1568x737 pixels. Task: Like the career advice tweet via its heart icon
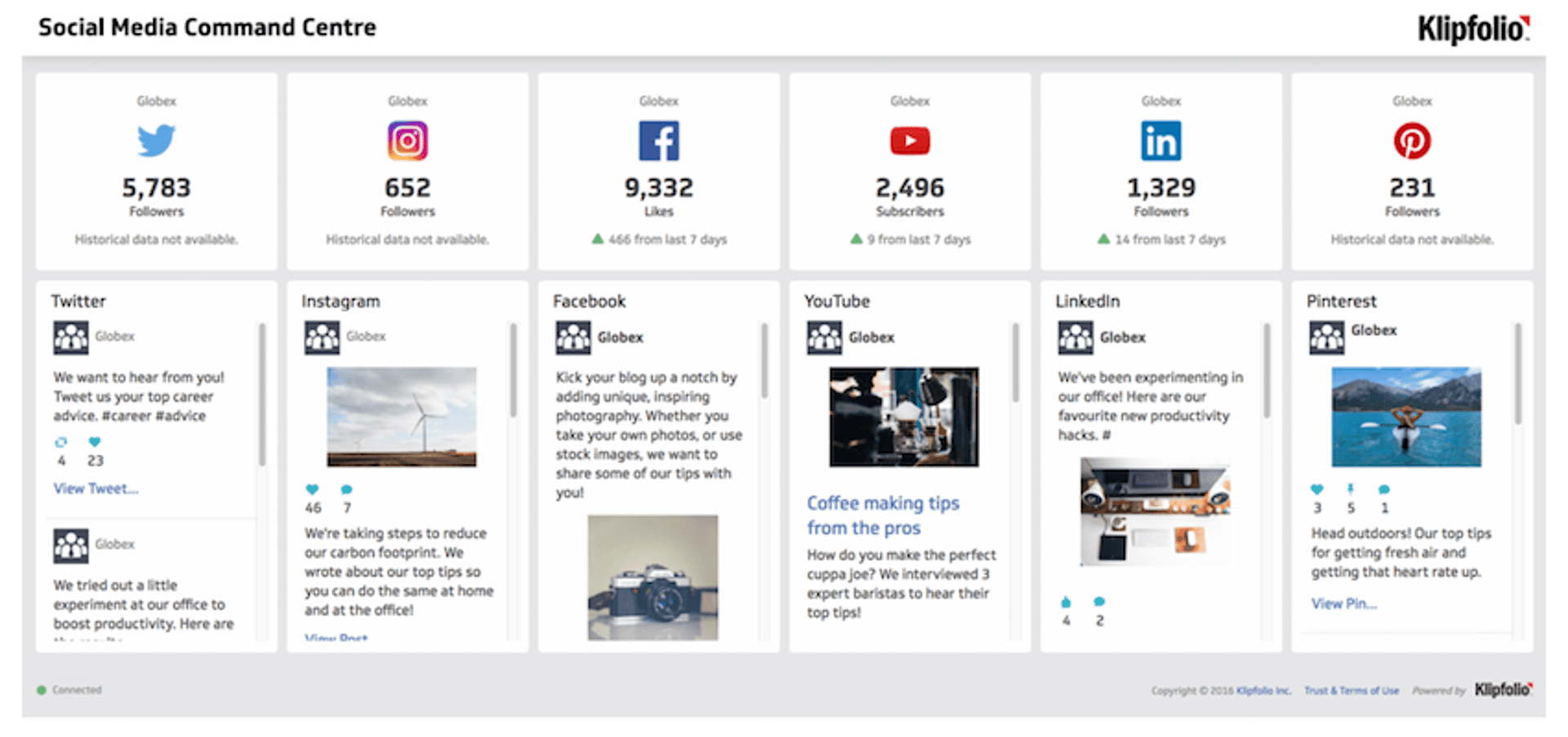95,442
